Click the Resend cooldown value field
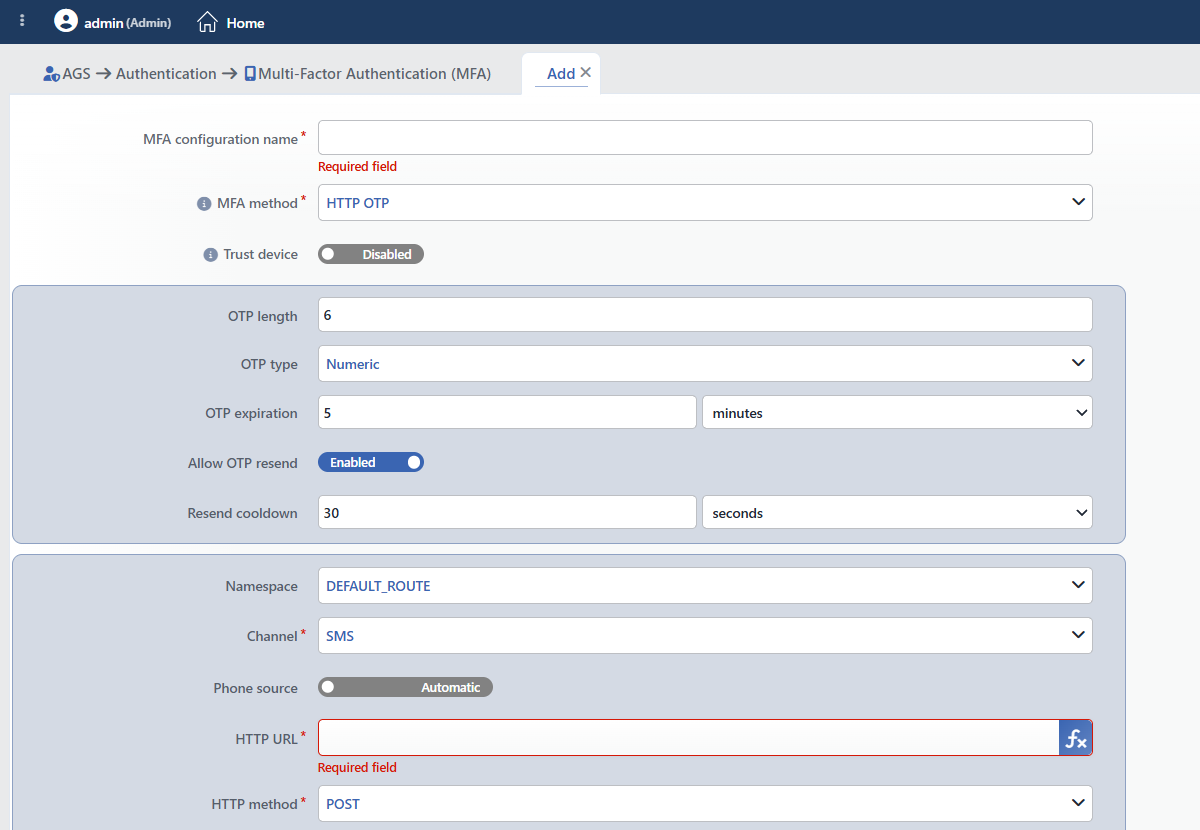Viewport: 1200px width, 830px height. coord(507,512)
